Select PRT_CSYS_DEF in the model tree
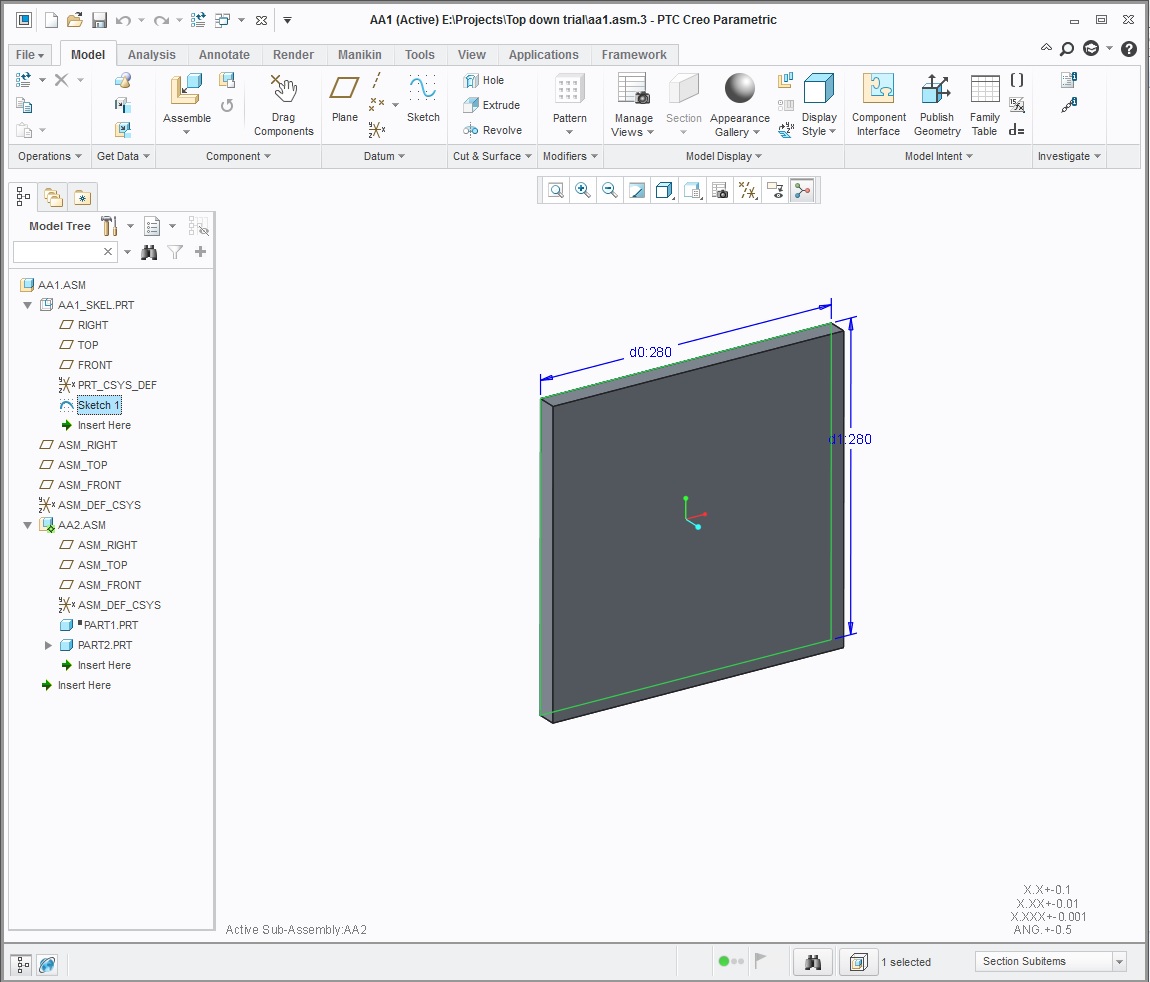Image resolution: width=1150 pixels, height=982 pixels. [117, 385]
